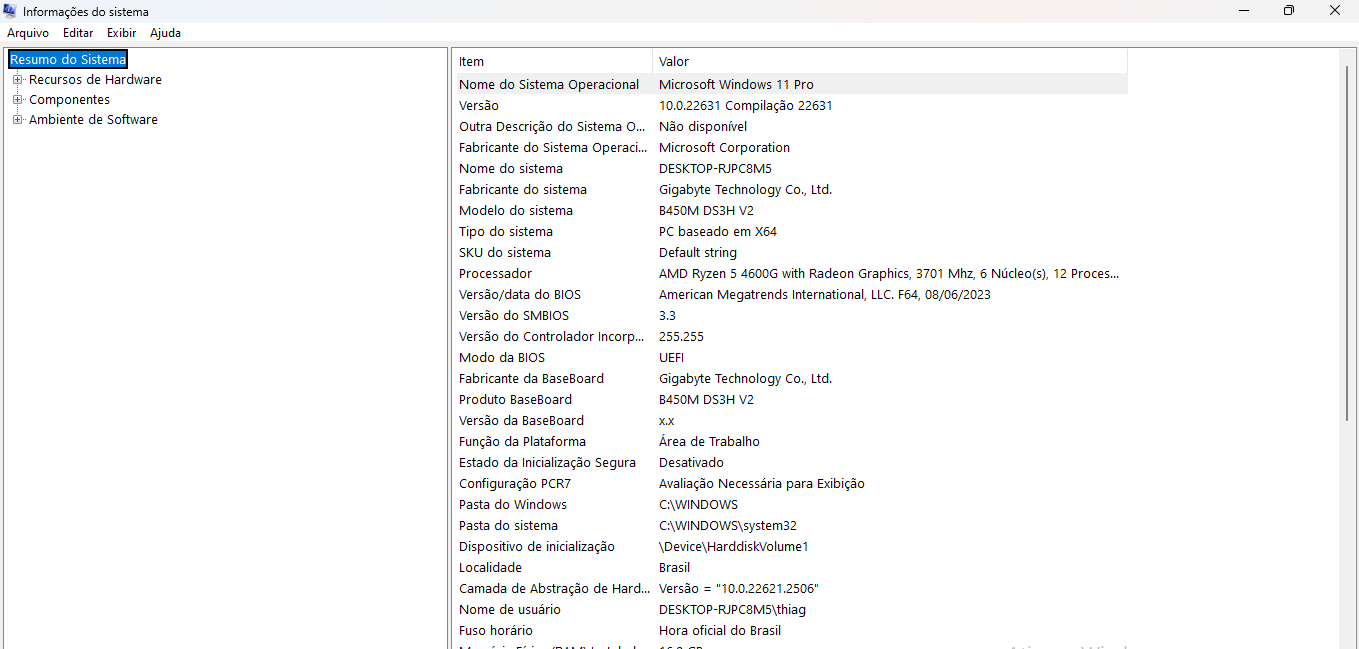Select Camada de Abstração de Hardware row
Viewport: 1359px width, 649px height.
pos(790,589)
